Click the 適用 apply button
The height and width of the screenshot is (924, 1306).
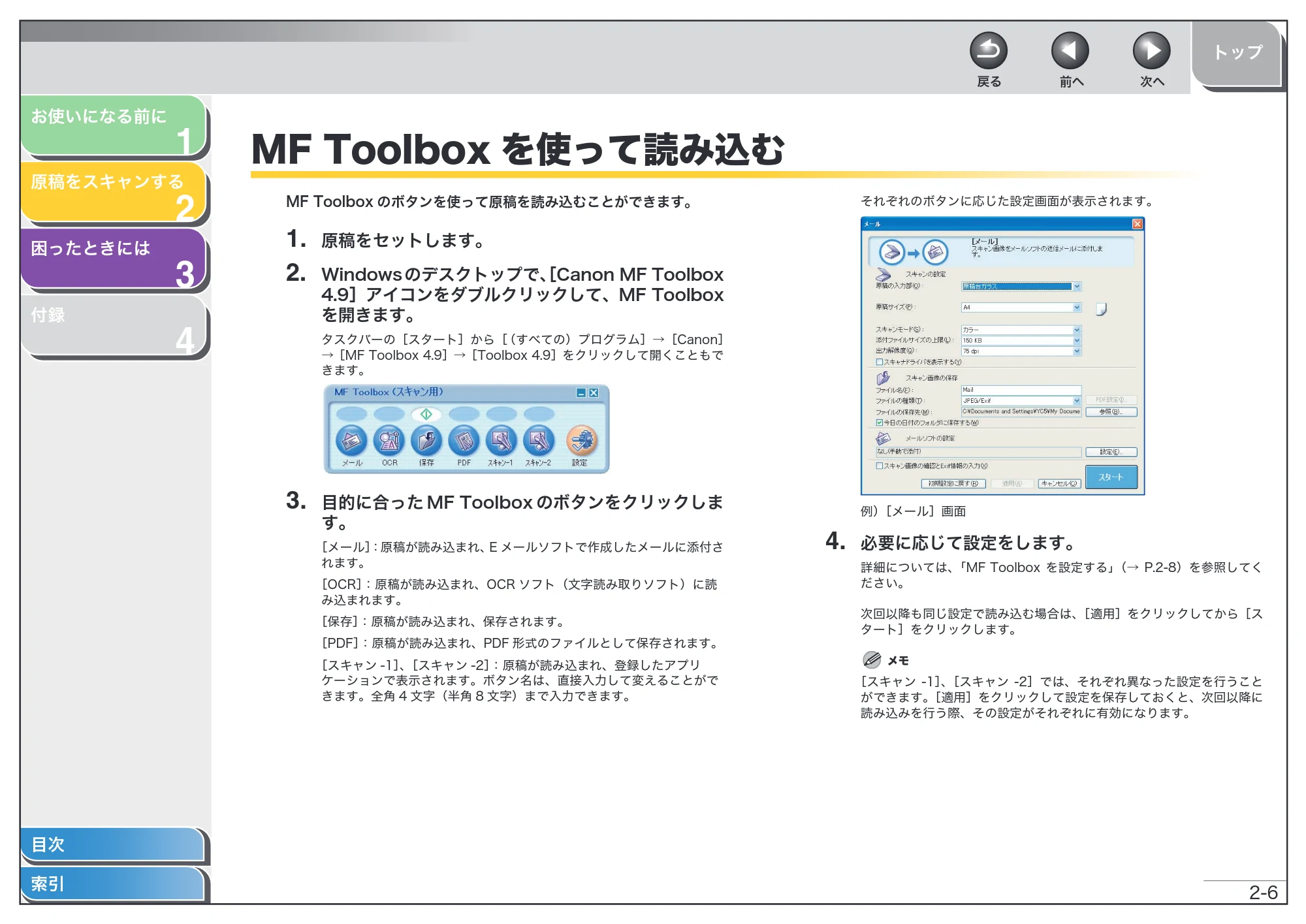point(1012,484)
